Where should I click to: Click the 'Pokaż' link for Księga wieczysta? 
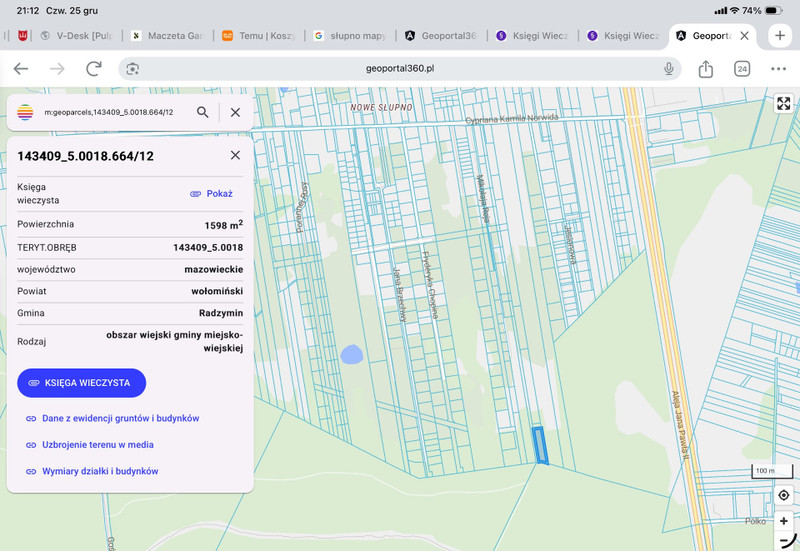[x=212, y=193]
